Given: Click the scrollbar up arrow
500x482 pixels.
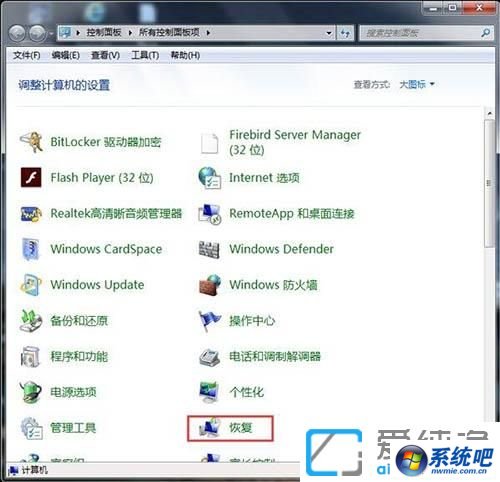Looking at the screenshot, I should point(489,113).
